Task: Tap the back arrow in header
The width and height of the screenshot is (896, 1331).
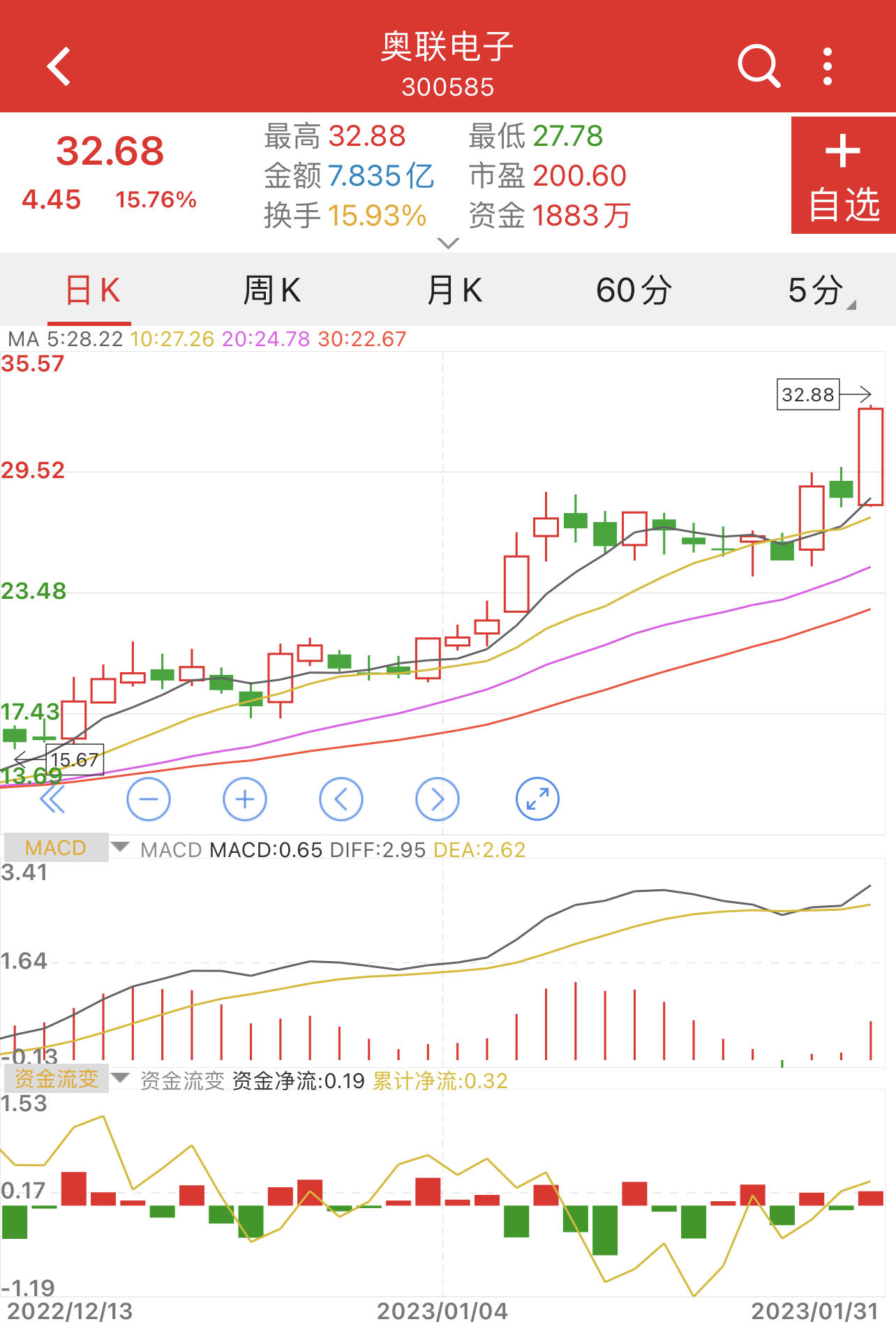Action: 59,67
